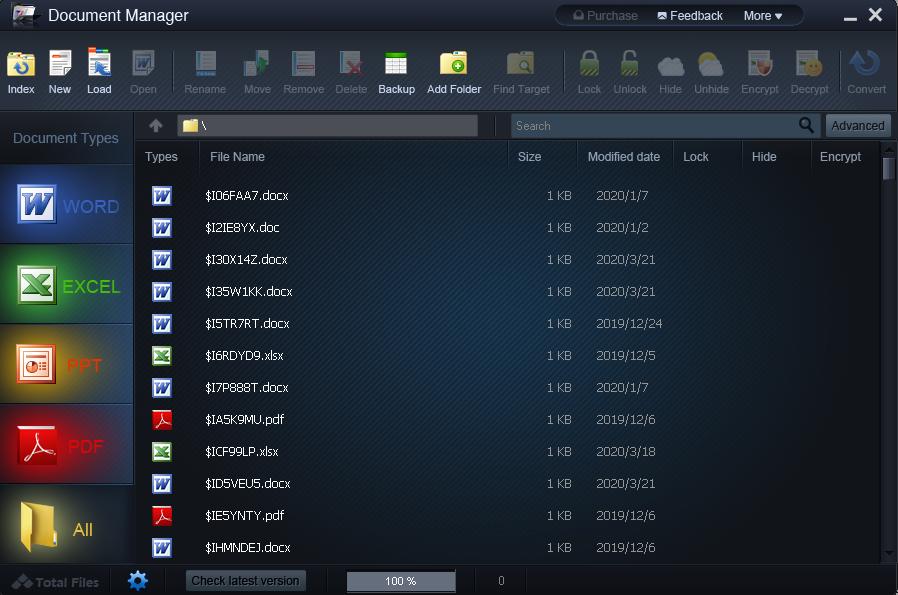The width and height of the screenshot is (898, 595).
Task: Select file $I7P888T.docx
Action: click(246, 388)
